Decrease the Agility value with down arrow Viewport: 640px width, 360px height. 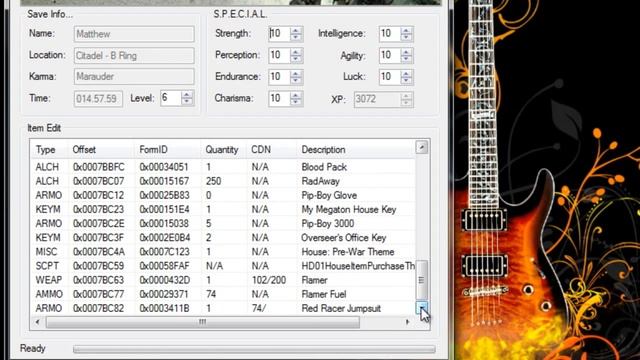pyautogui.click(x=406, y=59)
